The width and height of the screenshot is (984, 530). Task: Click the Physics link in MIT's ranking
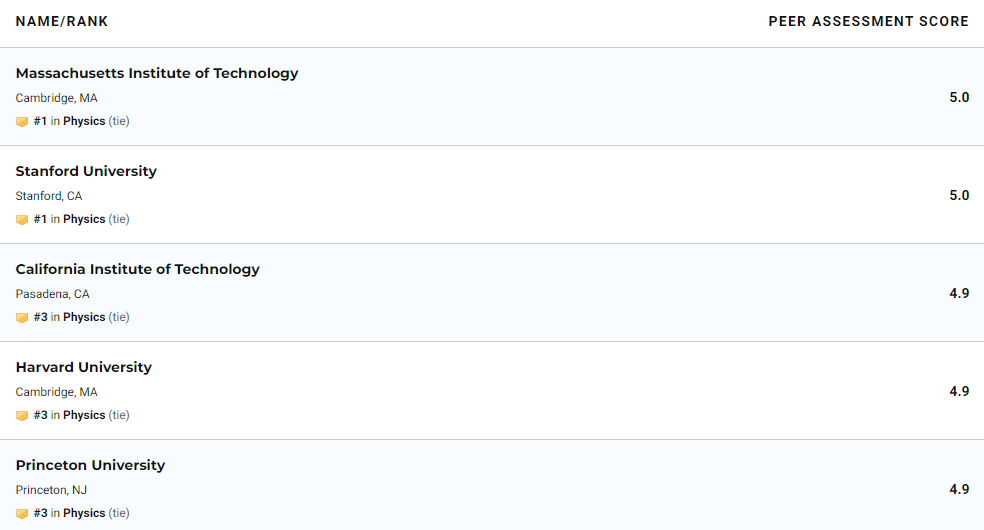coord(84,121)
